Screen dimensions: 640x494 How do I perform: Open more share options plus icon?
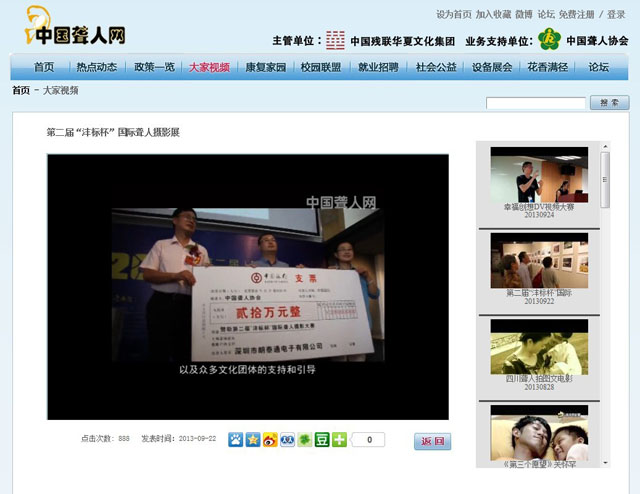point(339,440)
